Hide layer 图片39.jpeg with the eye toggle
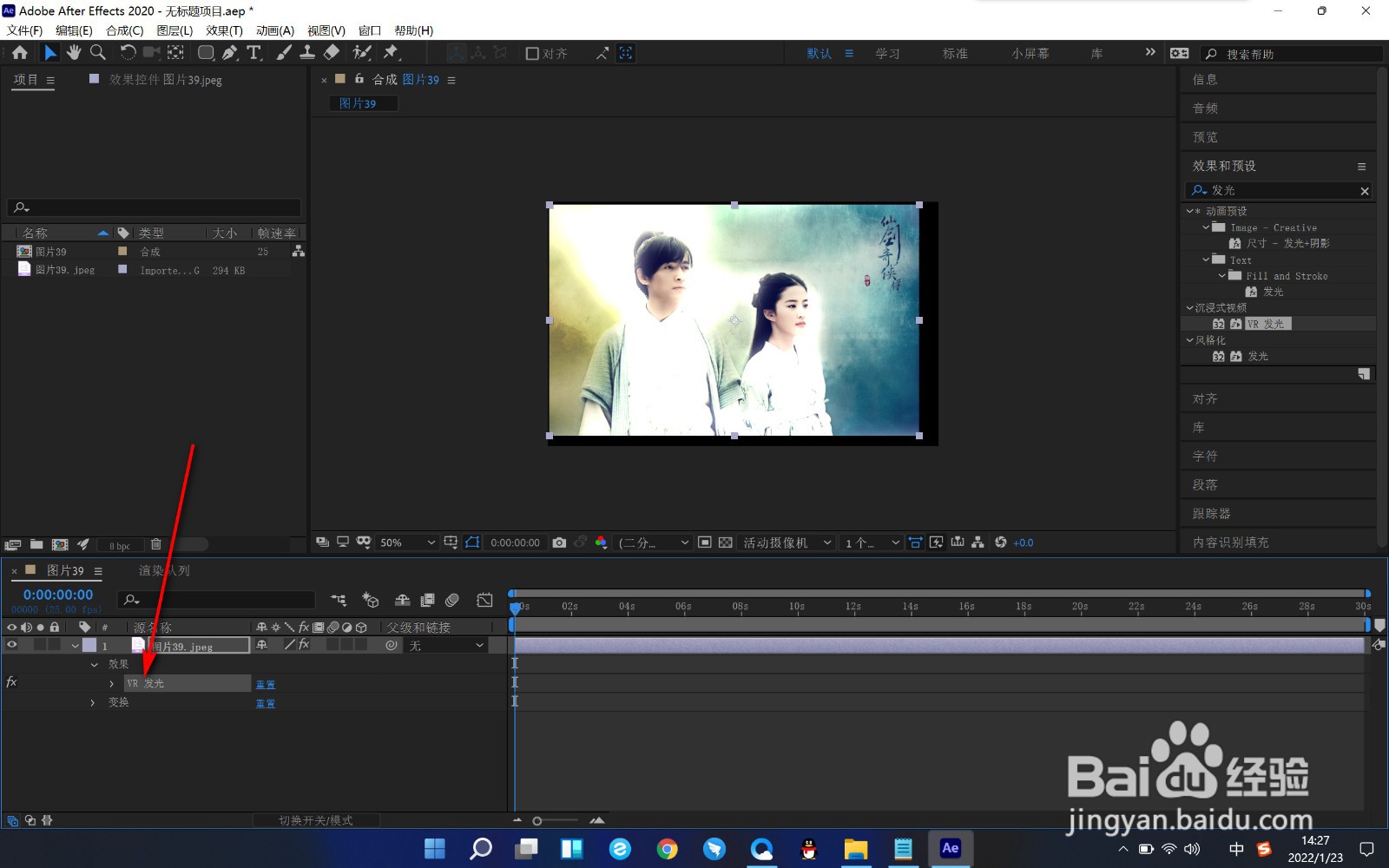 point(12,645)
